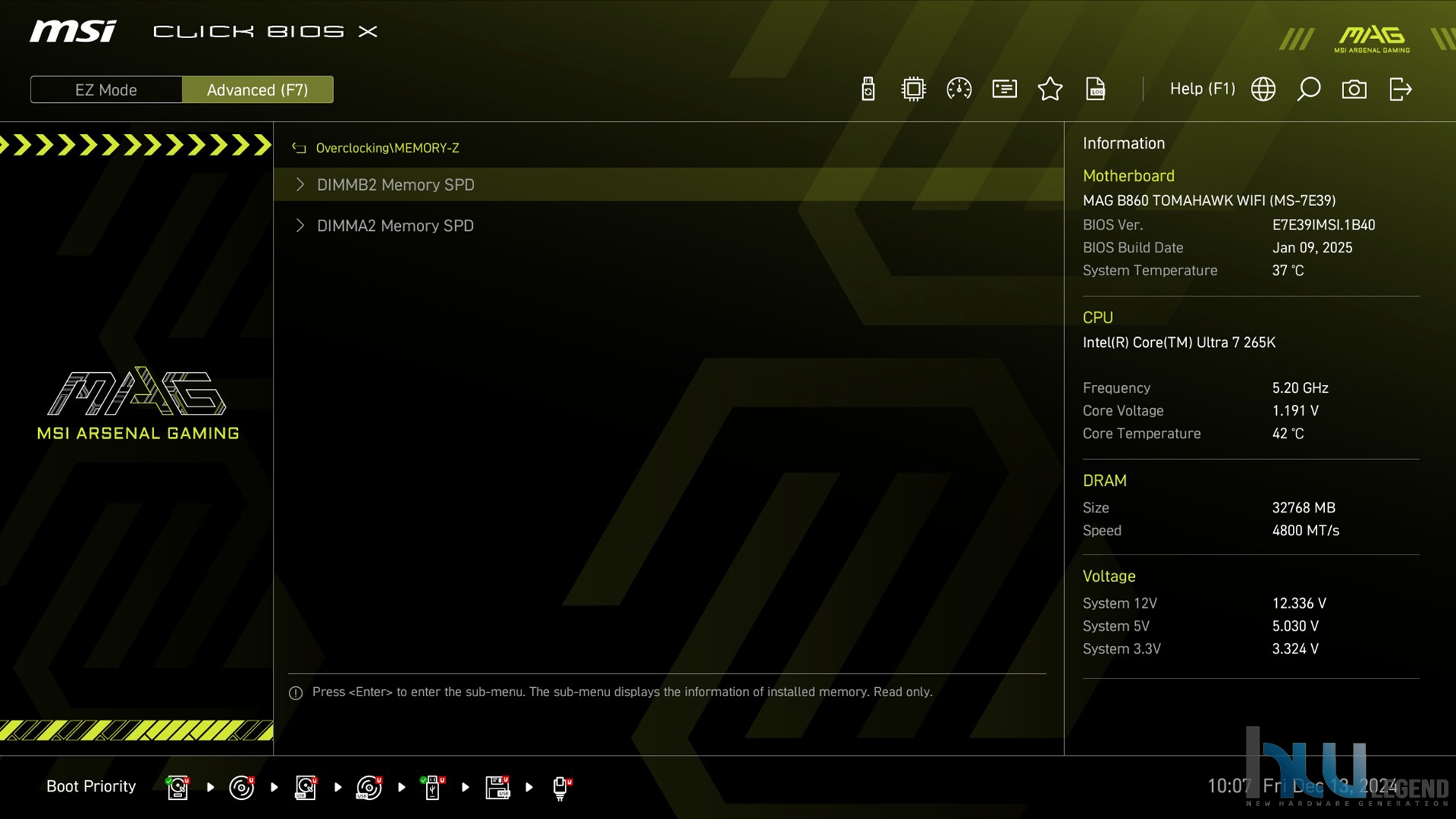Select the USB floppy boot device icon

497,787
